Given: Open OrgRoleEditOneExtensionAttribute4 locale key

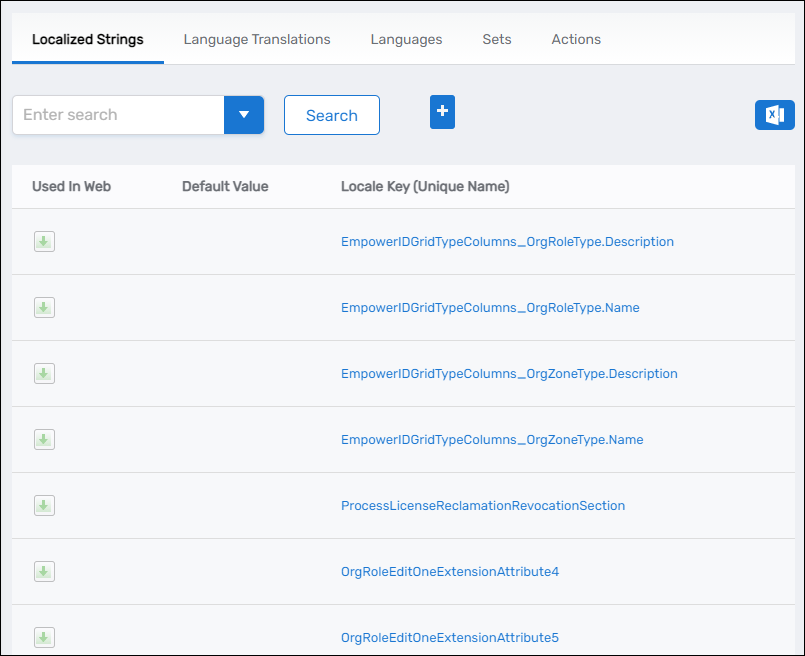Looking at the screenshot, I should coord(450,571).
